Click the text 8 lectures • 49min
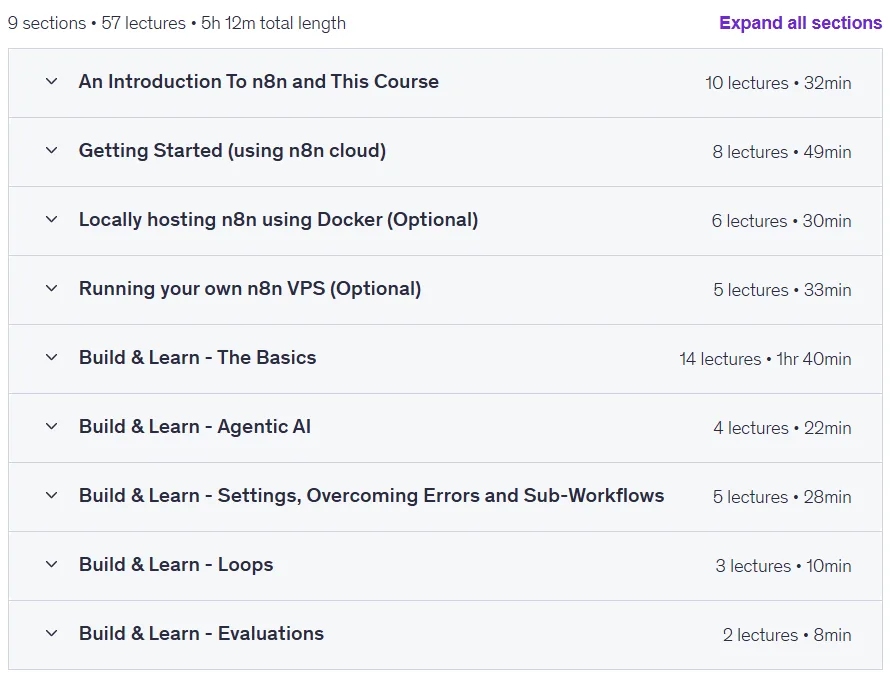Screen dimensions: 890x675 pos(782,152)
